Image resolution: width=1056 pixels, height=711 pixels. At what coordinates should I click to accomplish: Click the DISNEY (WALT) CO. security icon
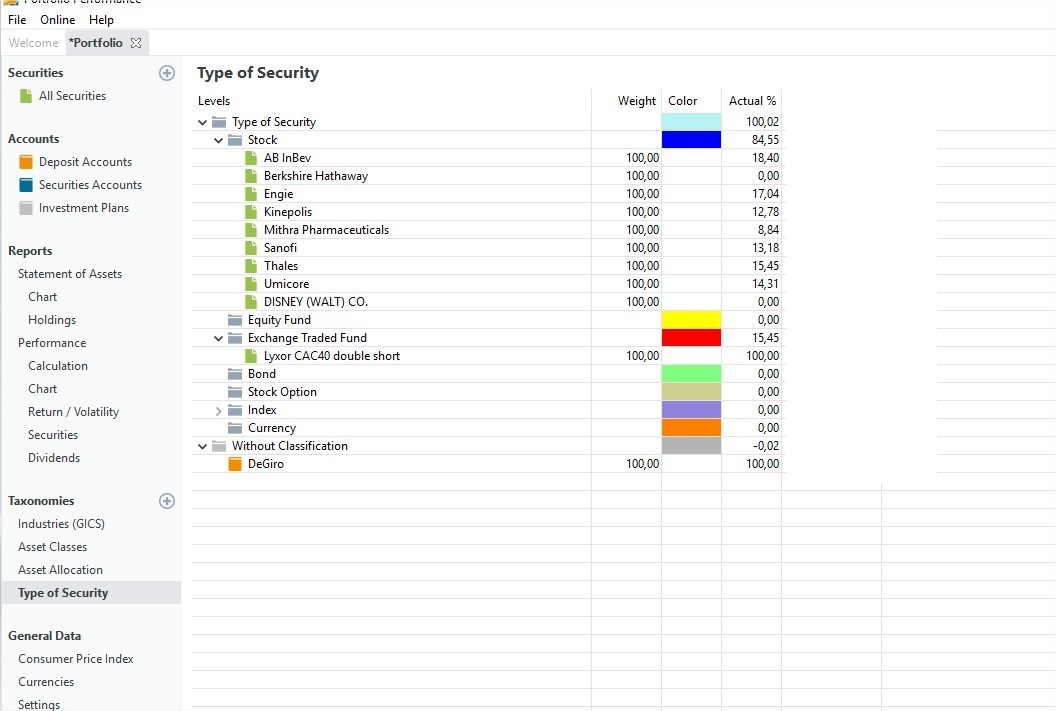tap(251, 302)
